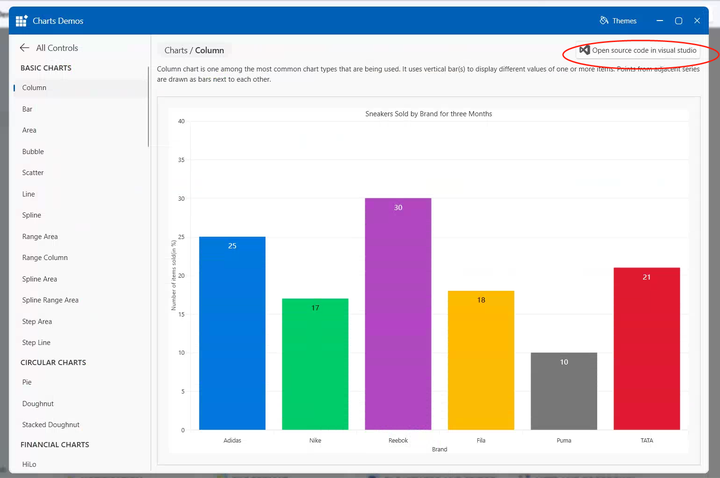Click the Brand x-axis title
The height and width of the screenshot is (478, 720).
tap(439, 449)
